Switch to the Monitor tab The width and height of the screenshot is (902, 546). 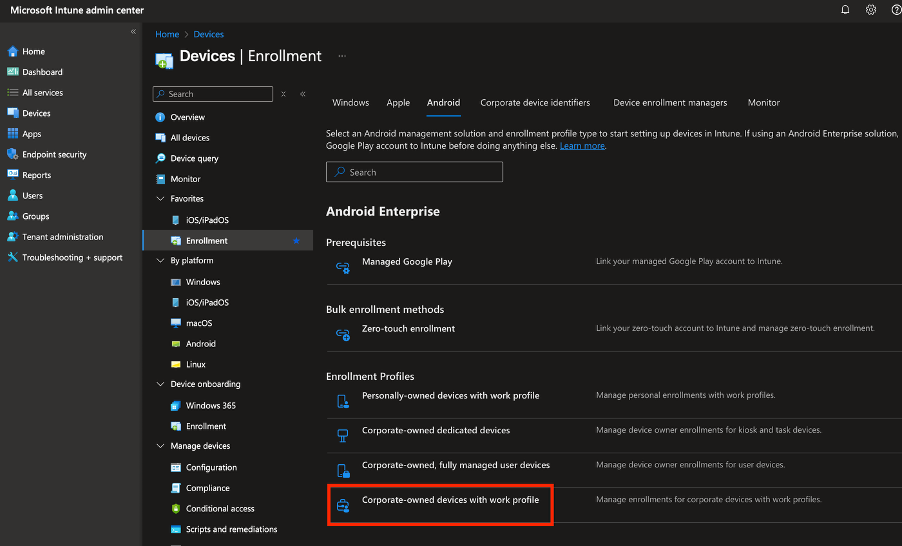click(764, 102)
